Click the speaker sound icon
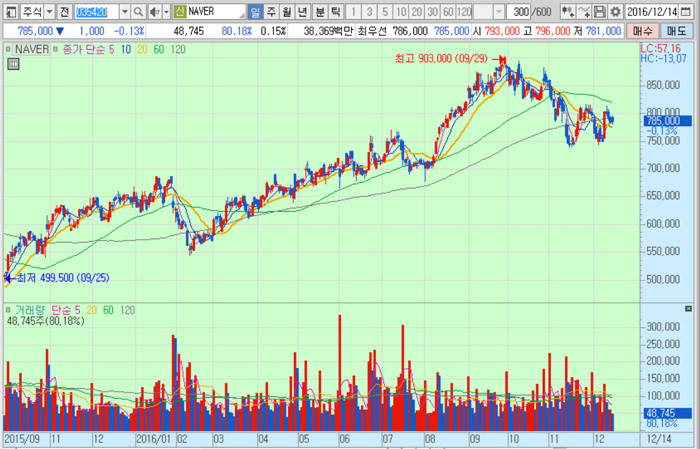700x449 pixels. [153, 11]
